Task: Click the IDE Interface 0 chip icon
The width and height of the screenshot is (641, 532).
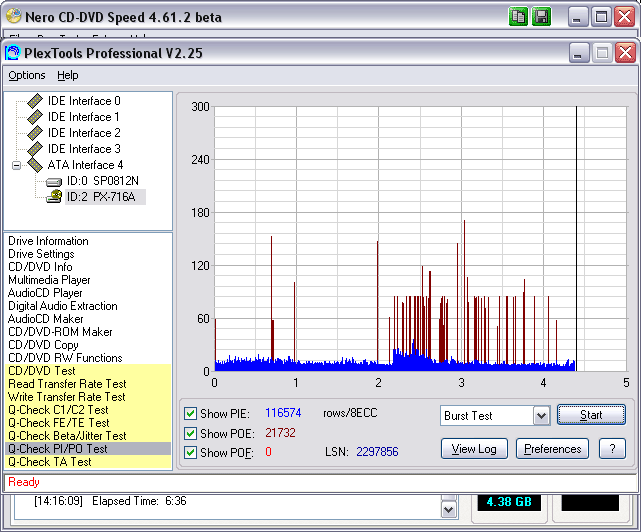Action: point(35,101)
